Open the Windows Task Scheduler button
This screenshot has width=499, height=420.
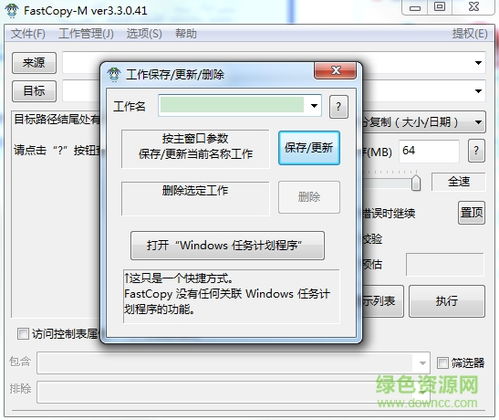tap(227, 245)
